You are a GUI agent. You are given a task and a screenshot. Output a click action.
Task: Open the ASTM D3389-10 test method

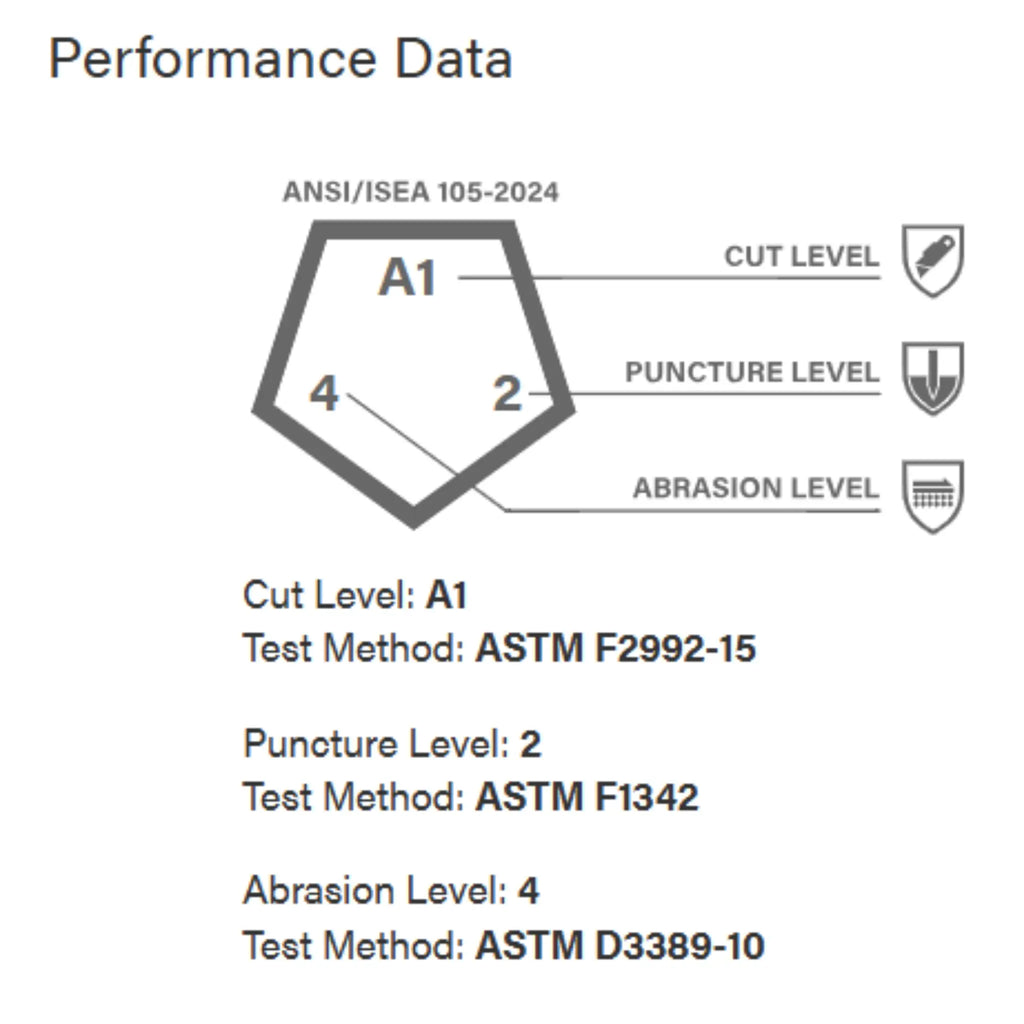point(620,945)
